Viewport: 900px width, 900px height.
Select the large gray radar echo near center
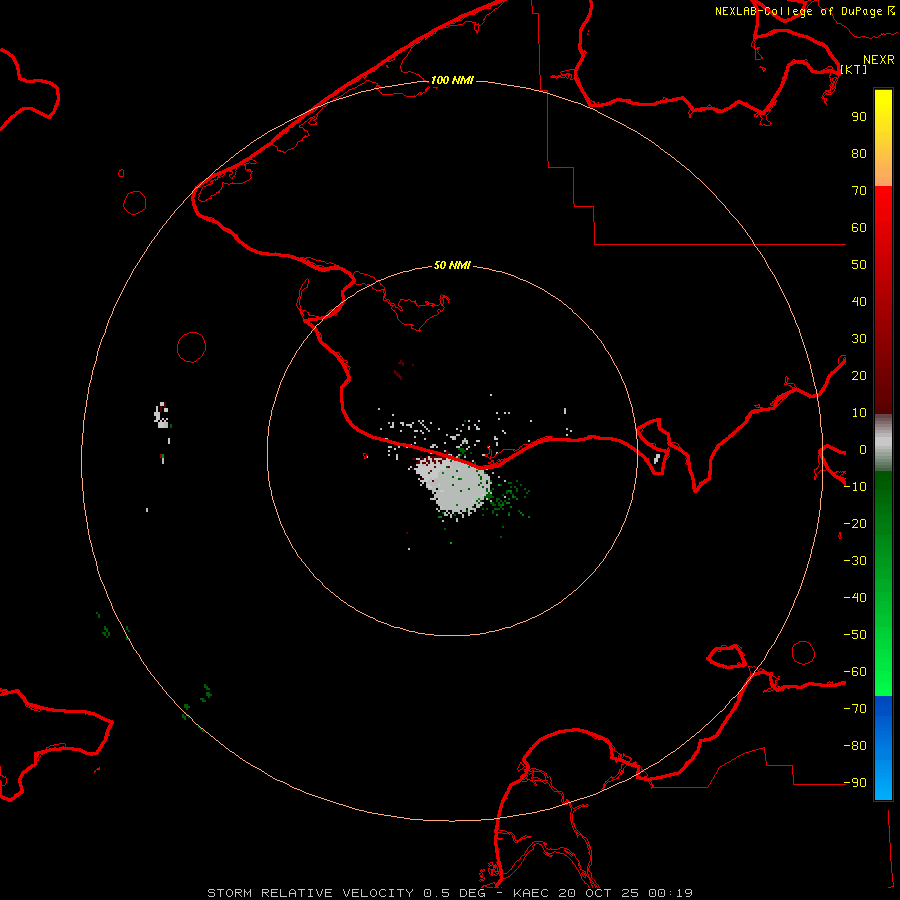click(x=452, y=485)
